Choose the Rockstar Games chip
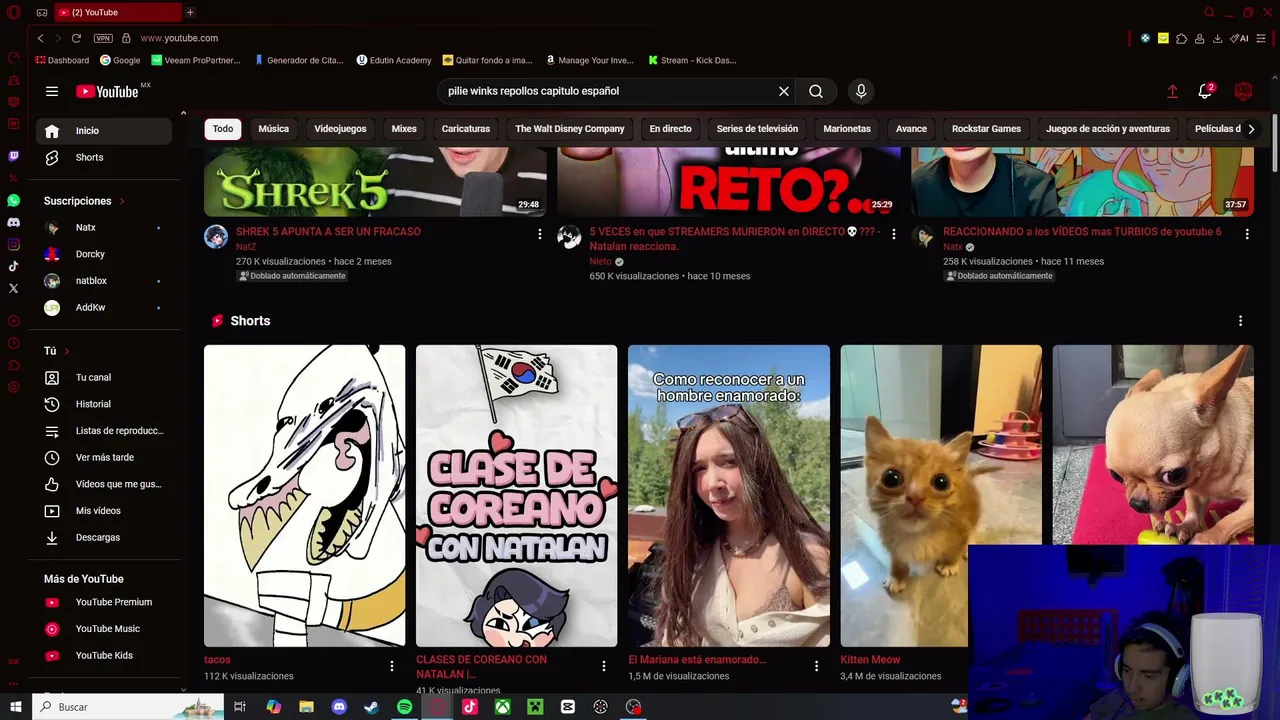Image resolution: width=1280 pixels, height=720 pixels. [x=986, y=129]
